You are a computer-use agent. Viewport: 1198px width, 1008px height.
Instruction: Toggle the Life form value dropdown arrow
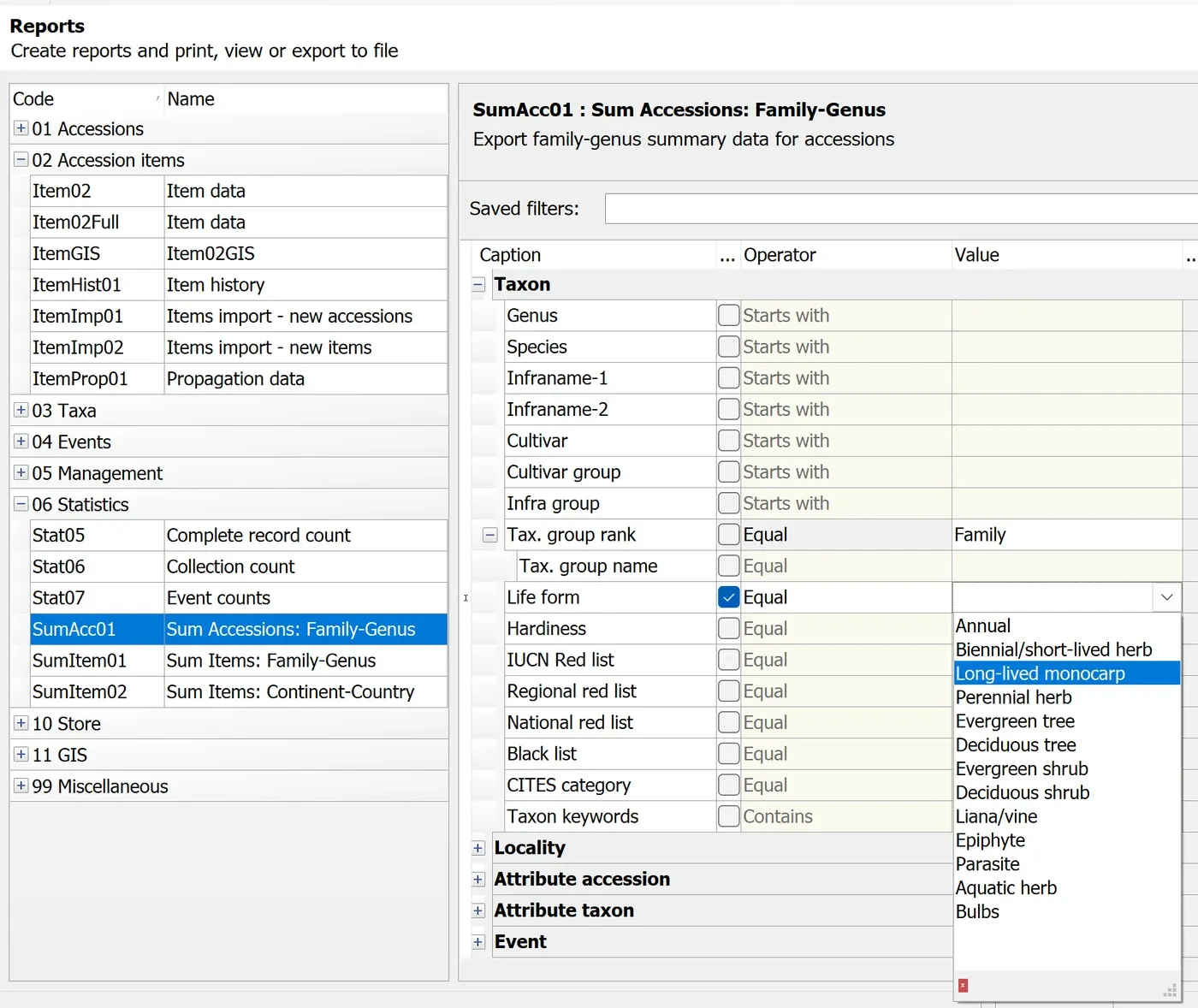[1166, 597]
